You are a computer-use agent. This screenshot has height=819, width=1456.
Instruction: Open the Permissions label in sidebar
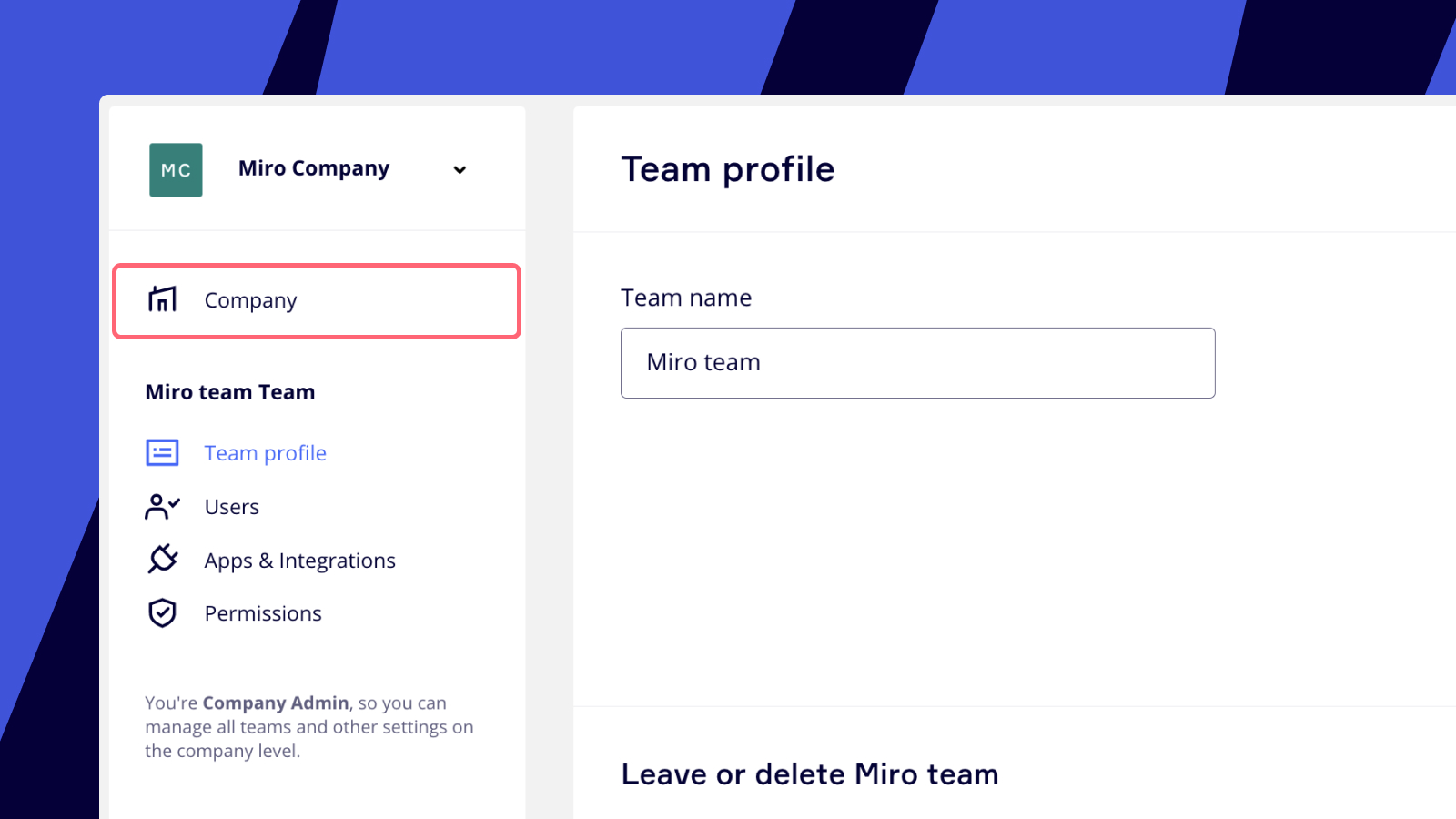tap(263, 613)
